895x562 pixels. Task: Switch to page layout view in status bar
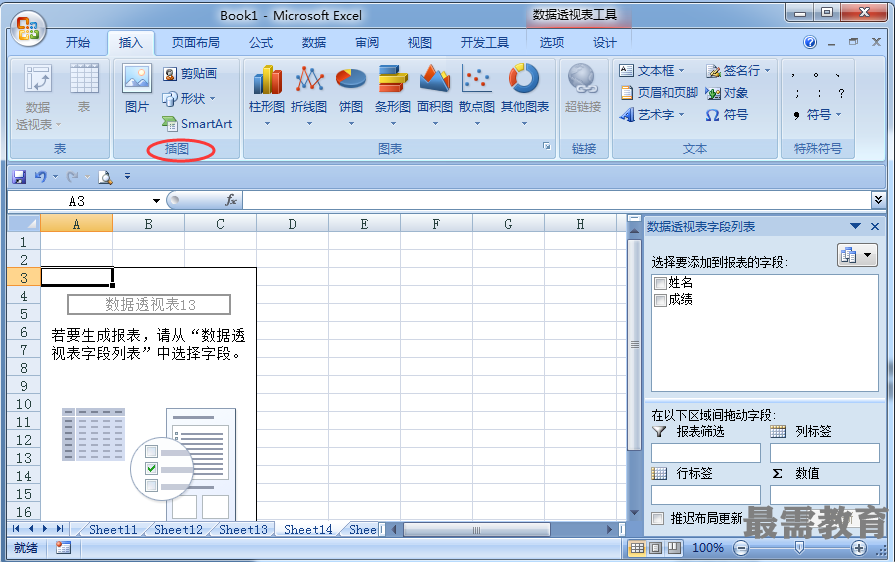[x=656, y=548]
